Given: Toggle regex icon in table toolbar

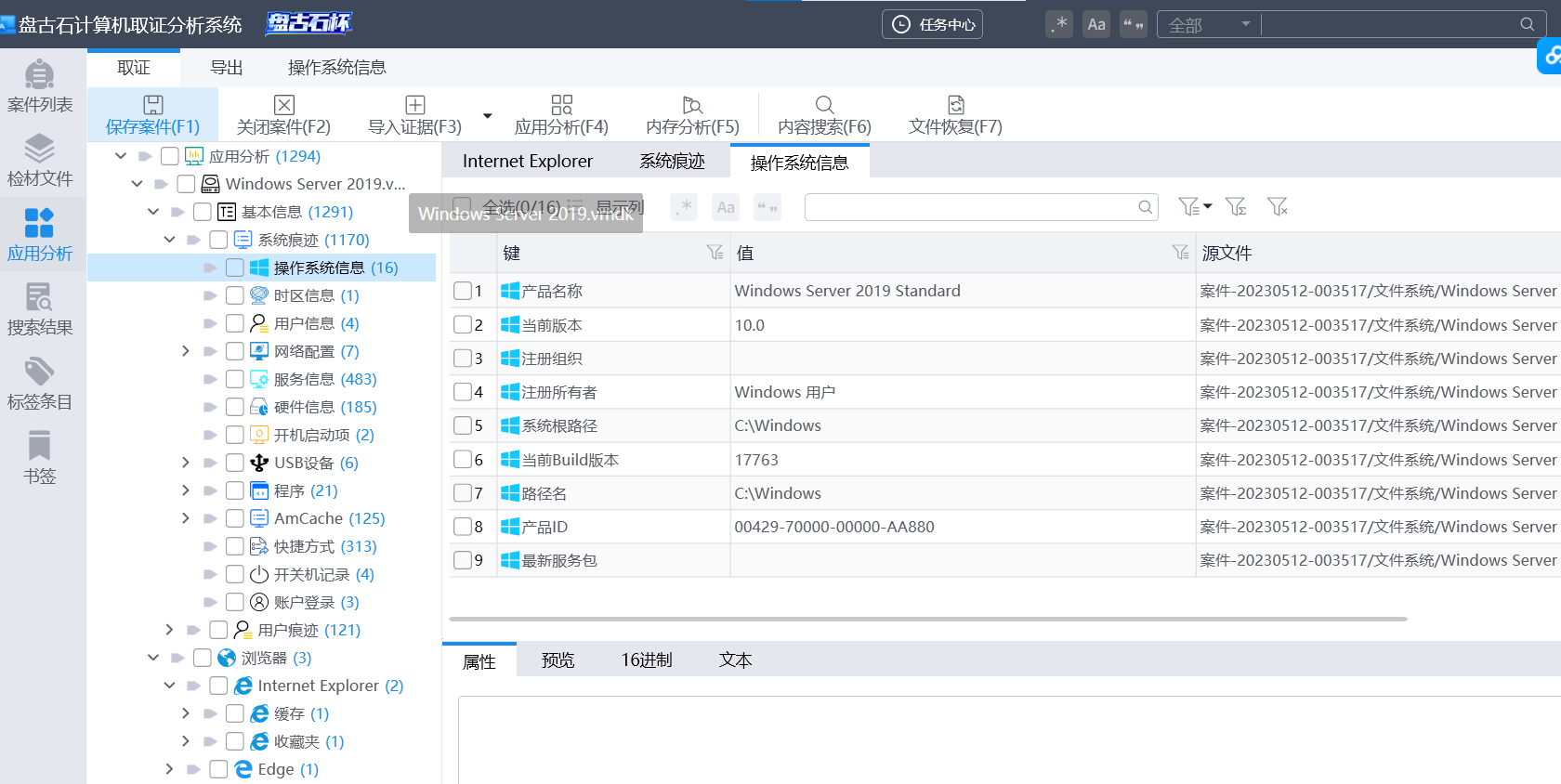Looking at the screenshot, I should [685, 207].
